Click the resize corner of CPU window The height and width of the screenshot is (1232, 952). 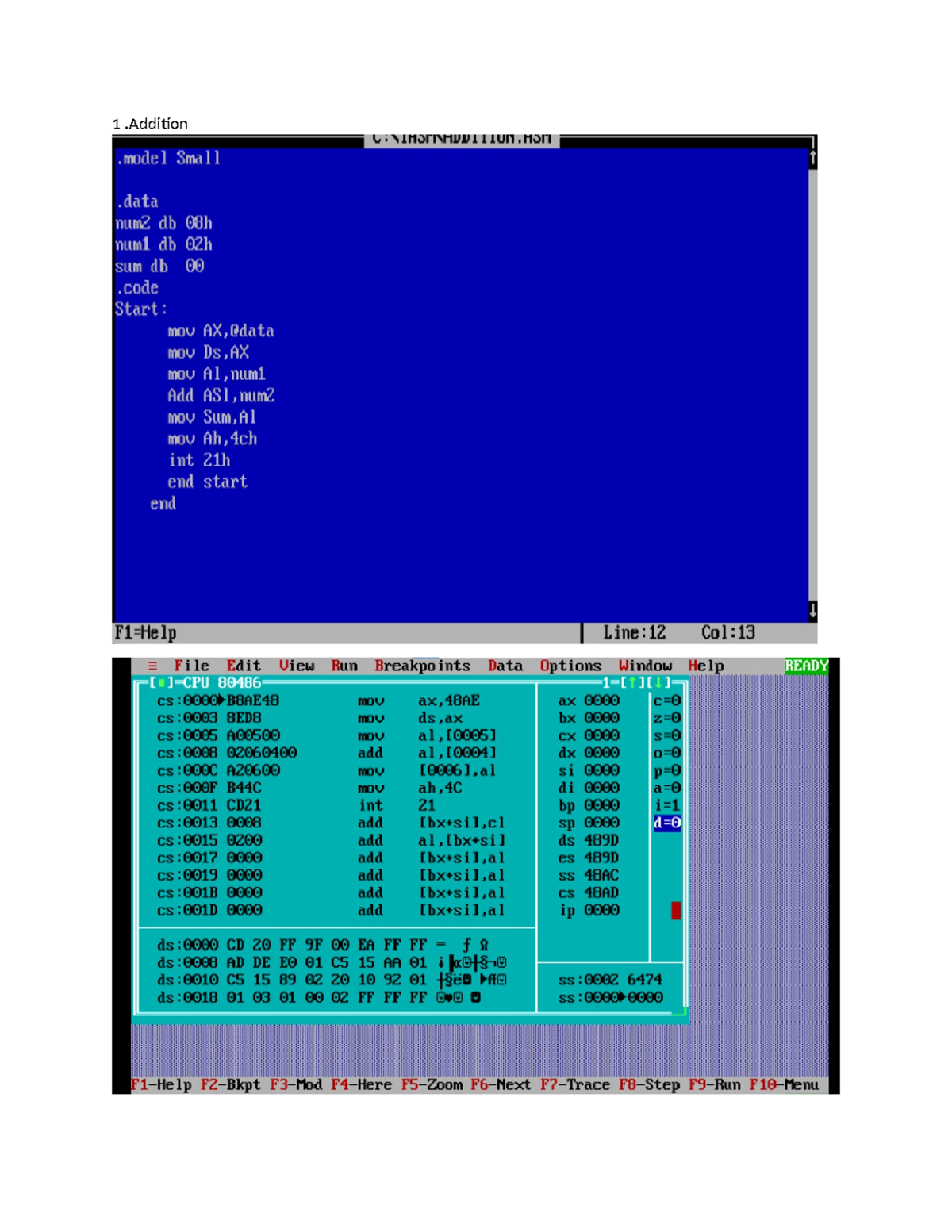[680, 1012]
